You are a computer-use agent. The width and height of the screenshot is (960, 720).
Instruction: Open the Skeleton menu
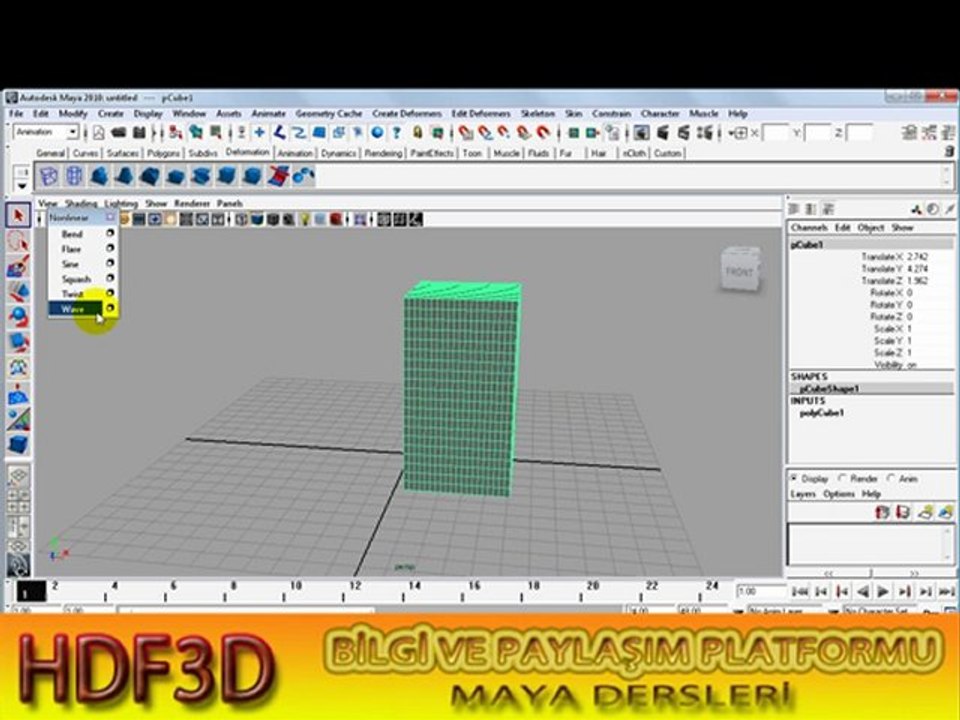tap(538, 114)
